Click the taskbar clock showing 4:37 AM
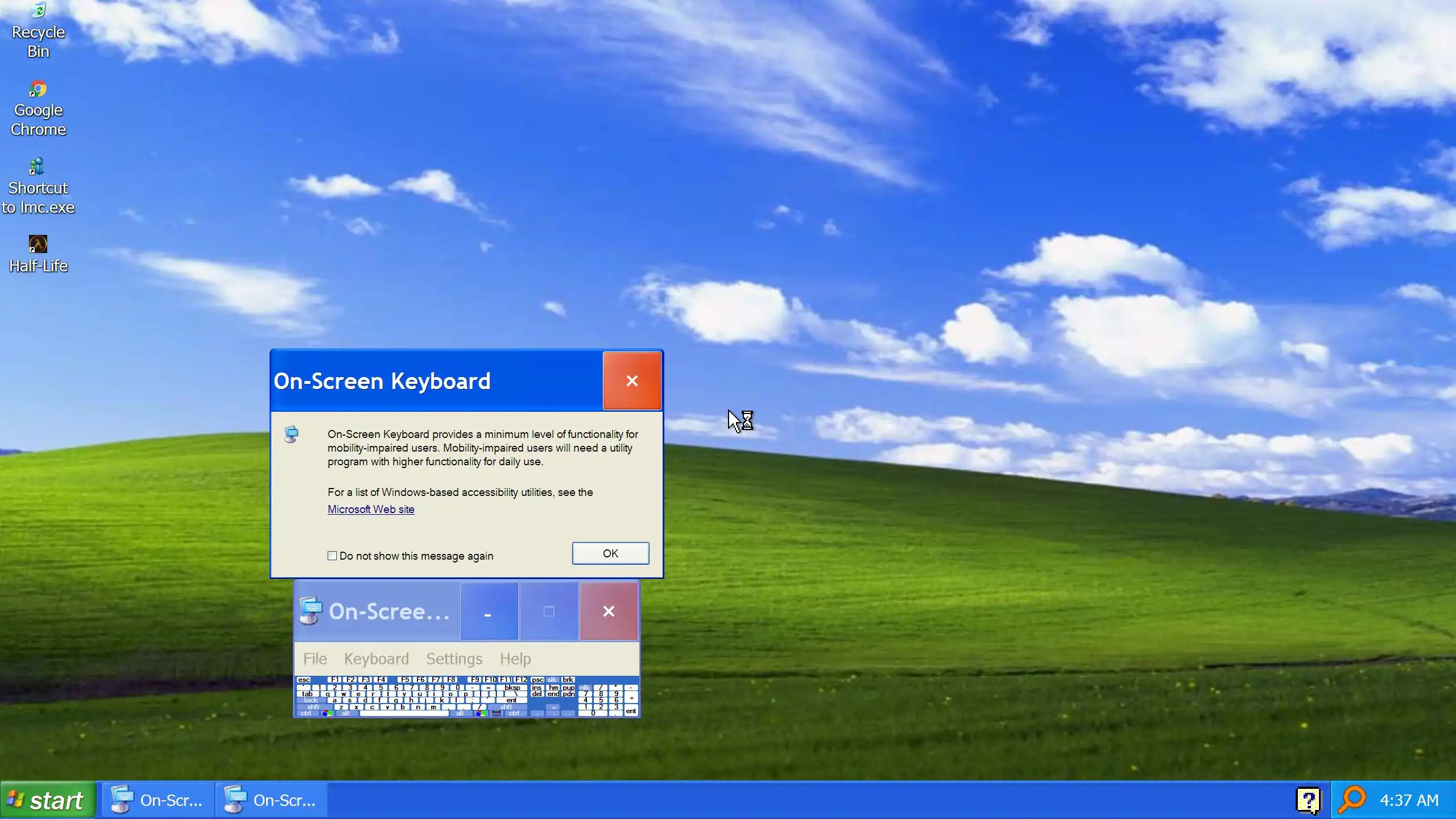Image resolution: width=1456 pixels, height=819 pixels. 1409,800
